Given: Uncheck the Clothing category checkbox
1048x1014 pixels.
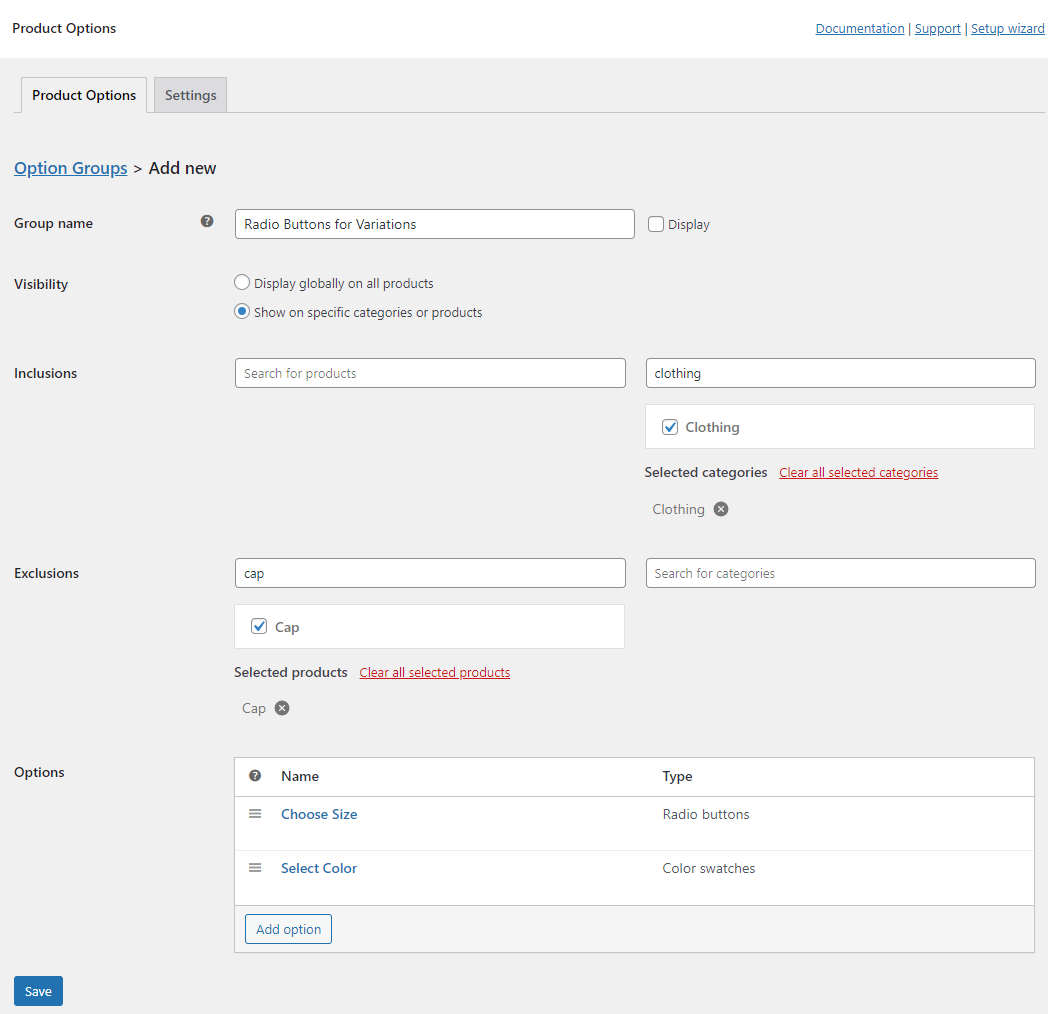Looking at the screenshot, I should click(670, 428).
